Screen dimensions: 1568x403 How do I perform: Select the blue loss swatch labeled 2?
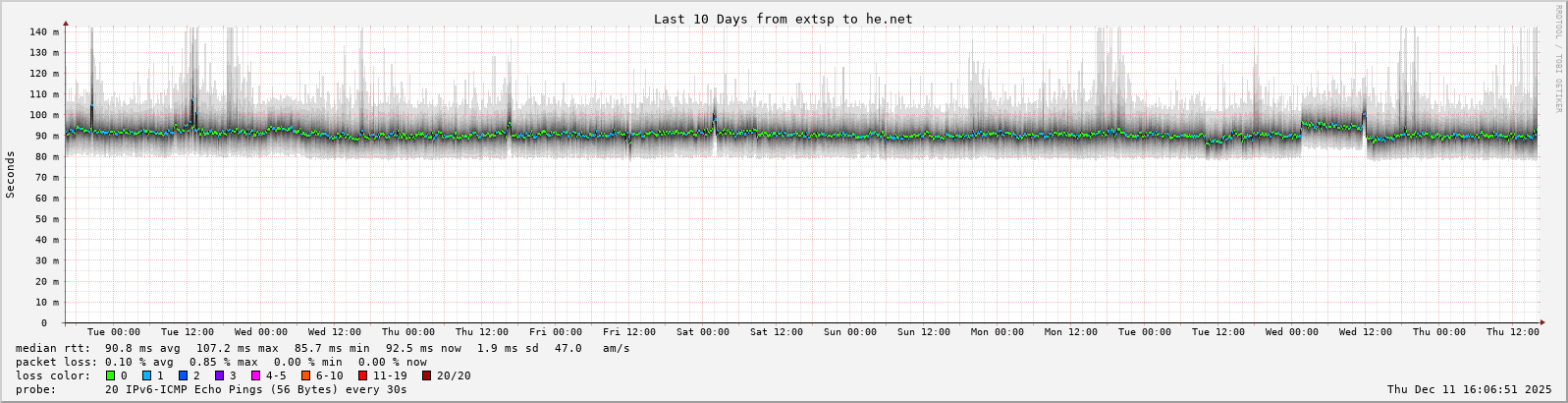click(x=183, y=375)
